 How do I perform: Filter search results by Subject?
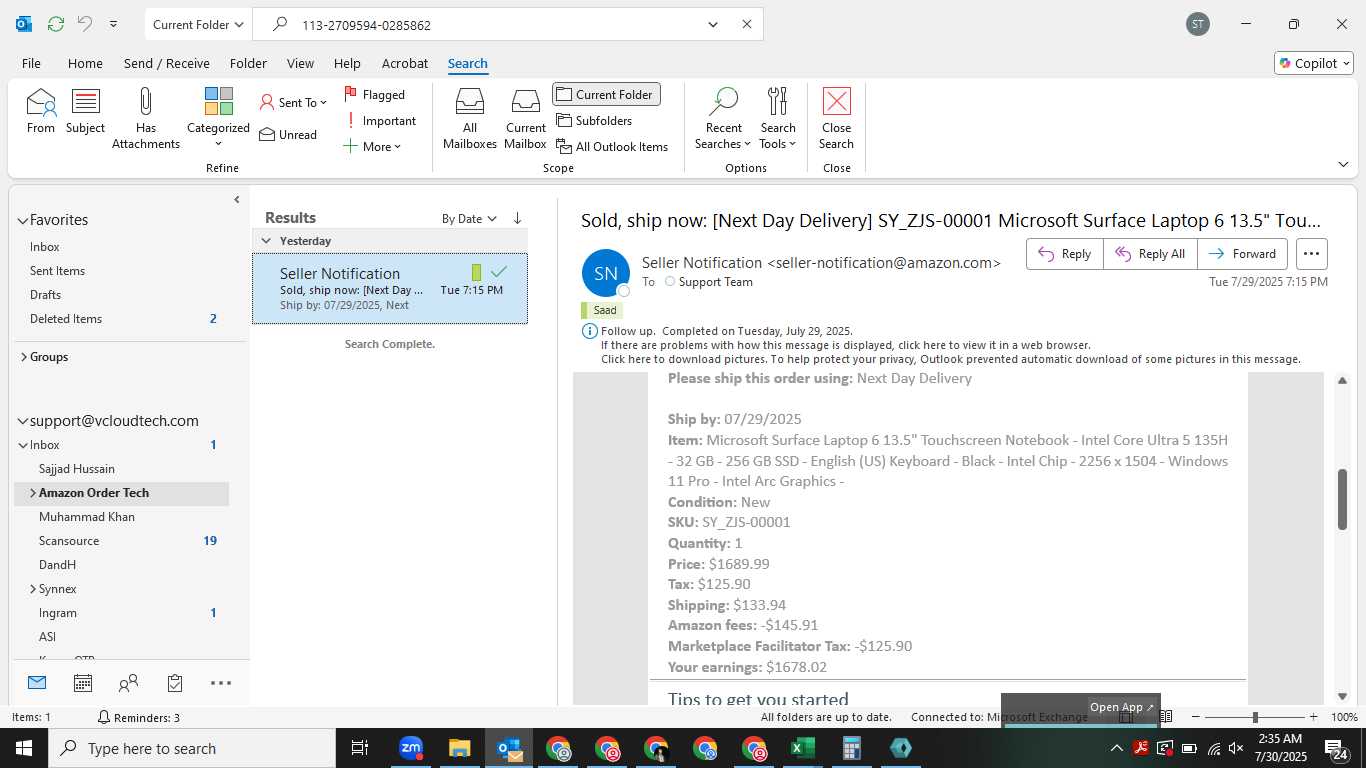tap(85, 110)
